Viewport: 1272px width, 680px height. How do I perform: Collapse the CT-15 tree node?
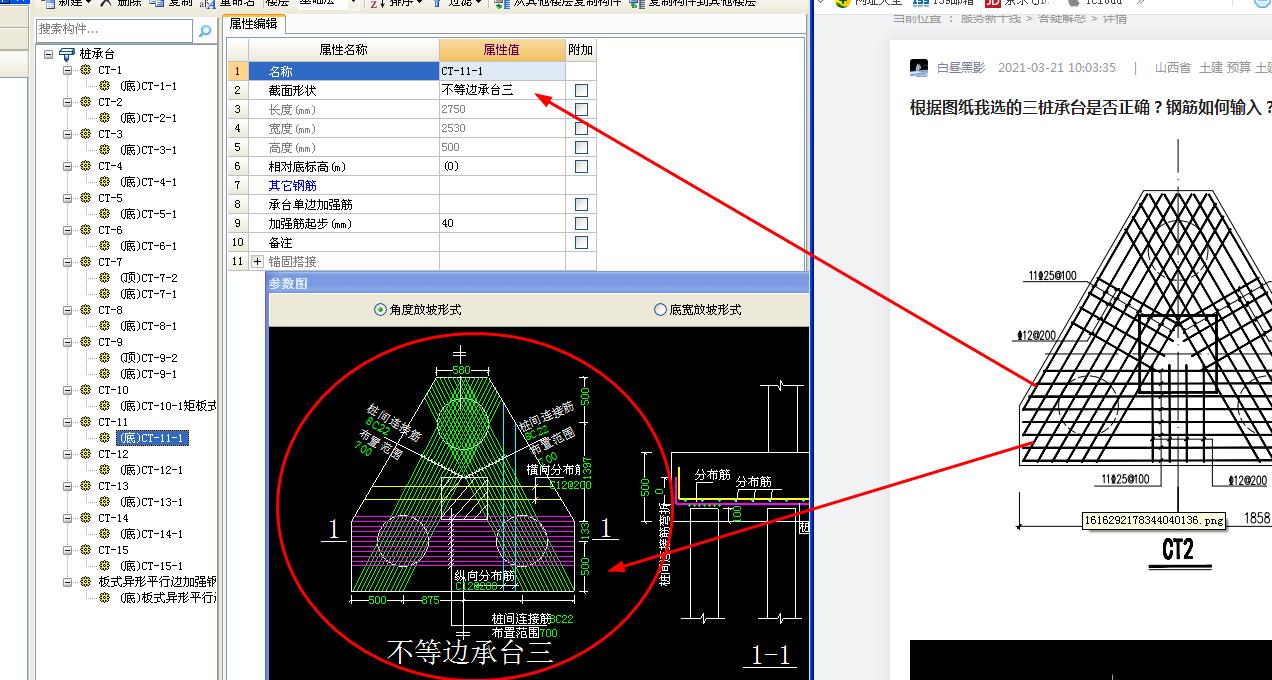pyautogui.click(x=69, y=550)
